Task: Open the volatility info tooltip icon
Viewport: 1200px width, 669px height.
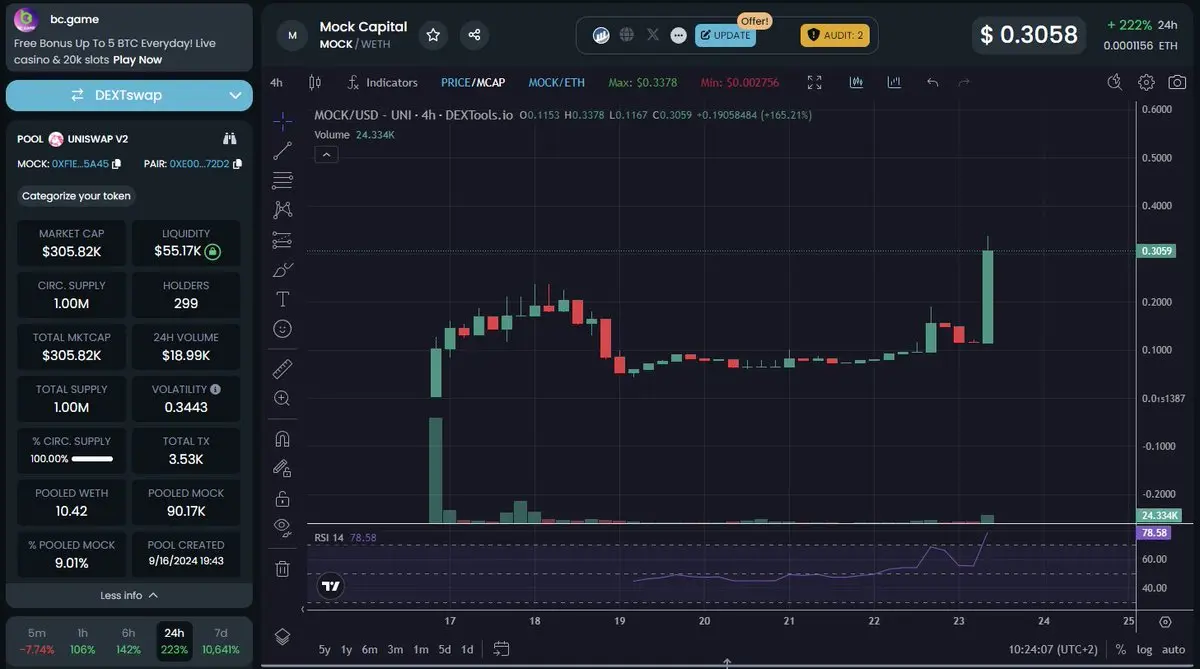Action: point(216,389)
